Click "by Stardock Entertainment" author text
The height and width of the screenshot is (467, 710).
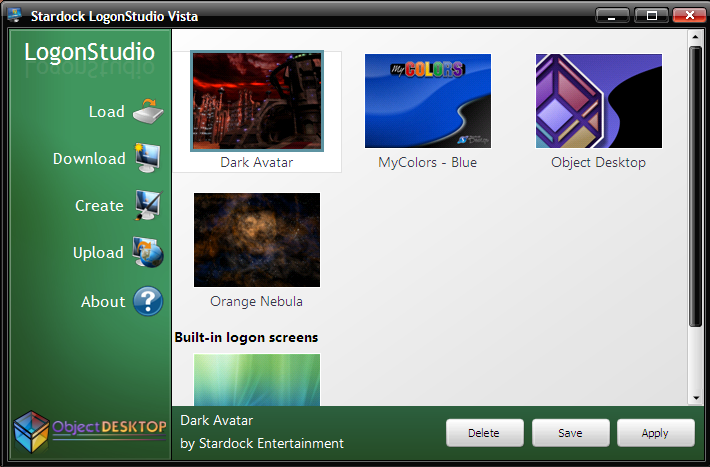[x=262, y=443]
